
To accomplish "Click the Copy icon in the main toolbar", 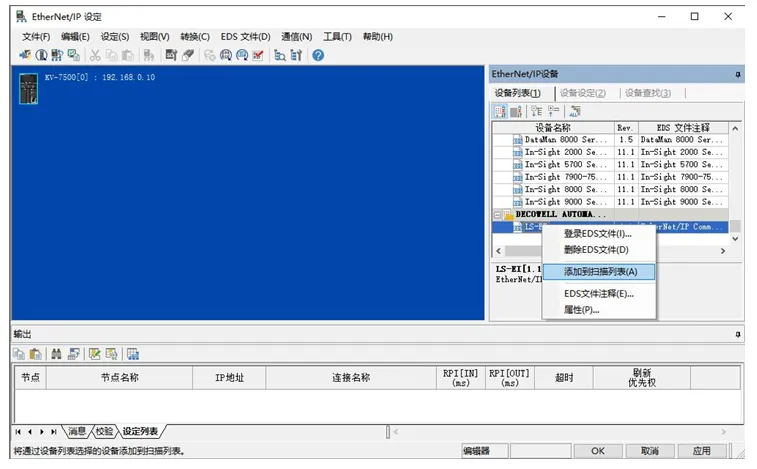I will 112,56.
